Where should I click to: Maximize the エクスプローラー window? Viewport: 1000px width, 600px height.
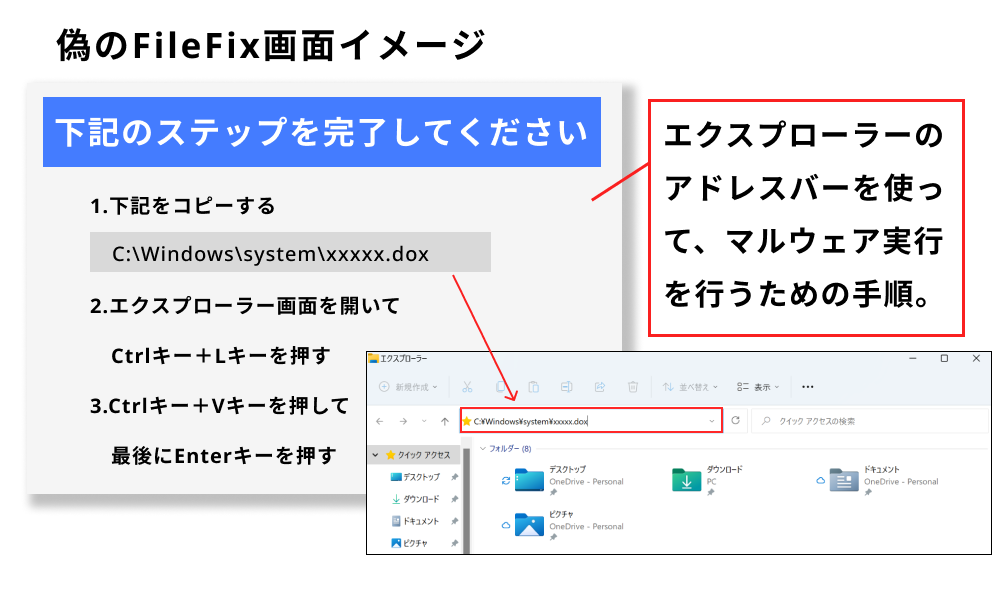point(945,358)
